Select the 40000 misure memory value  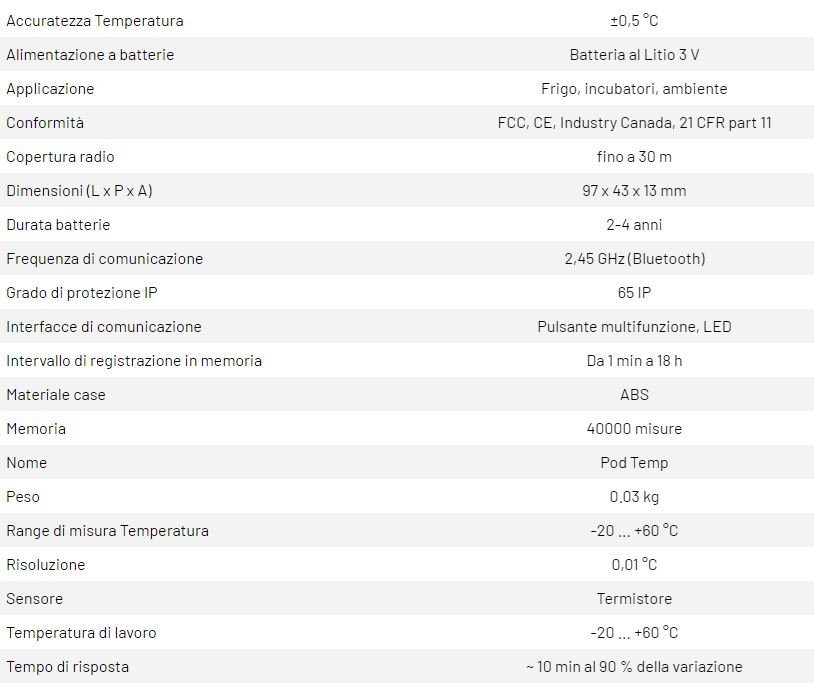coord(634,429)
